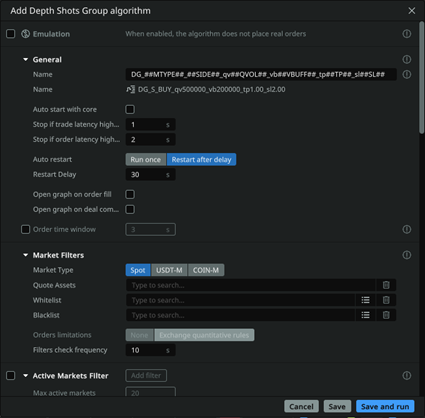The image size is (425, 418).
Task: Select None orders limitation
Action: pos(139,335)
